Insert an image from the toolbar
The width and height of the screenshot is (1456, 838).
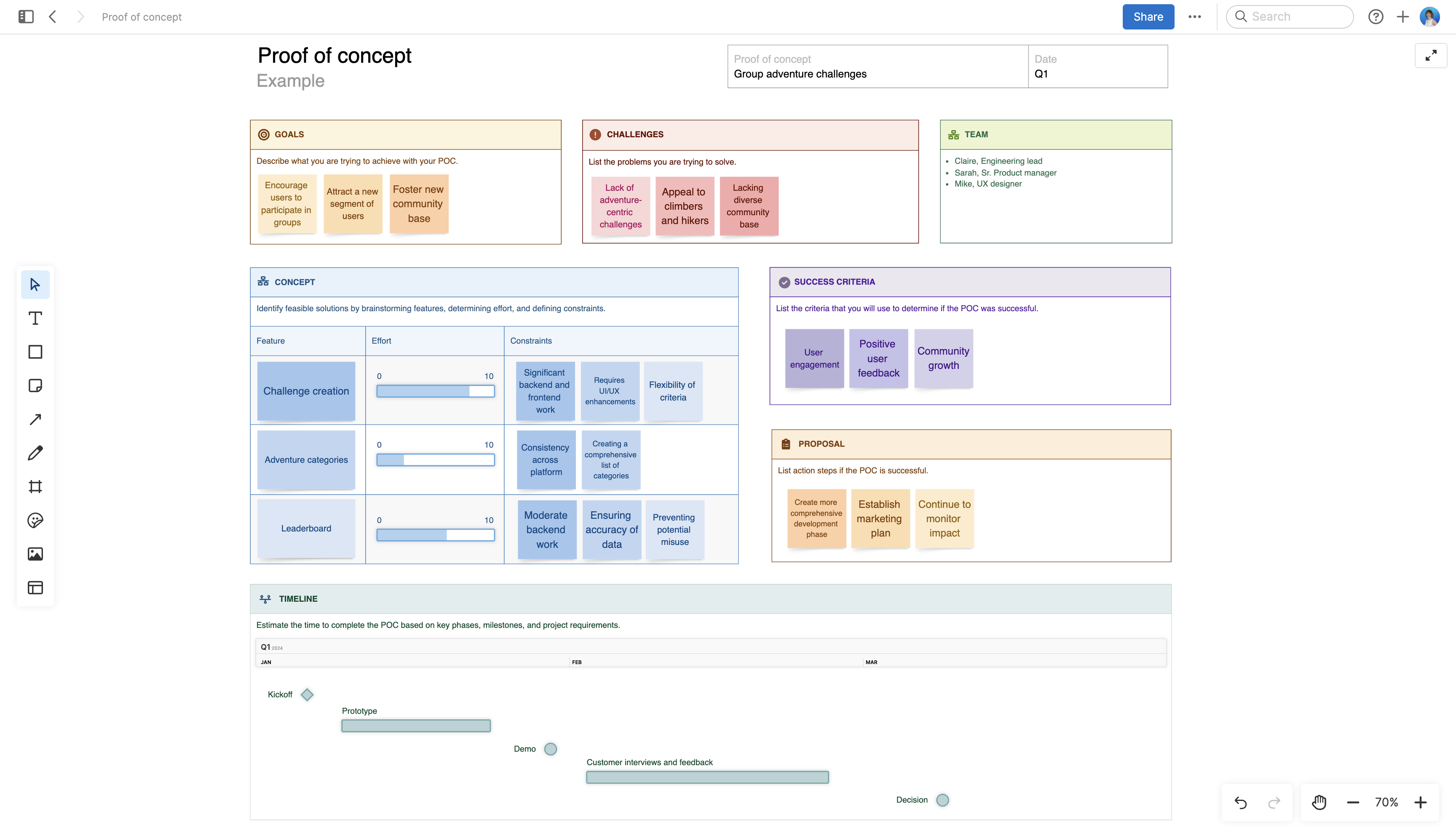(x=35, y=554)
